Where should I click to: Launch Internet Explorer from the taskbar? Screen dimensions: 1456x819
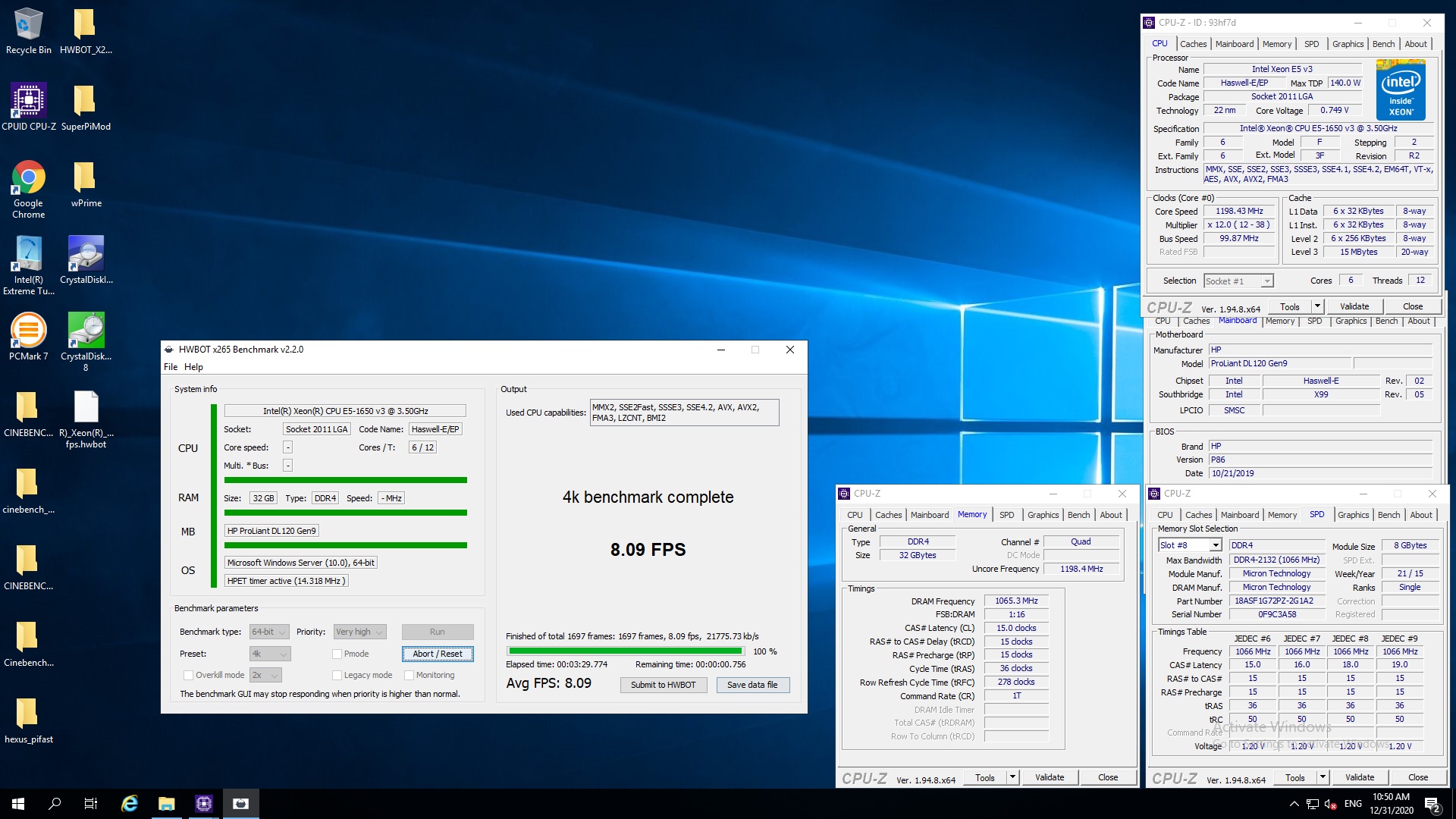(130, 804)
